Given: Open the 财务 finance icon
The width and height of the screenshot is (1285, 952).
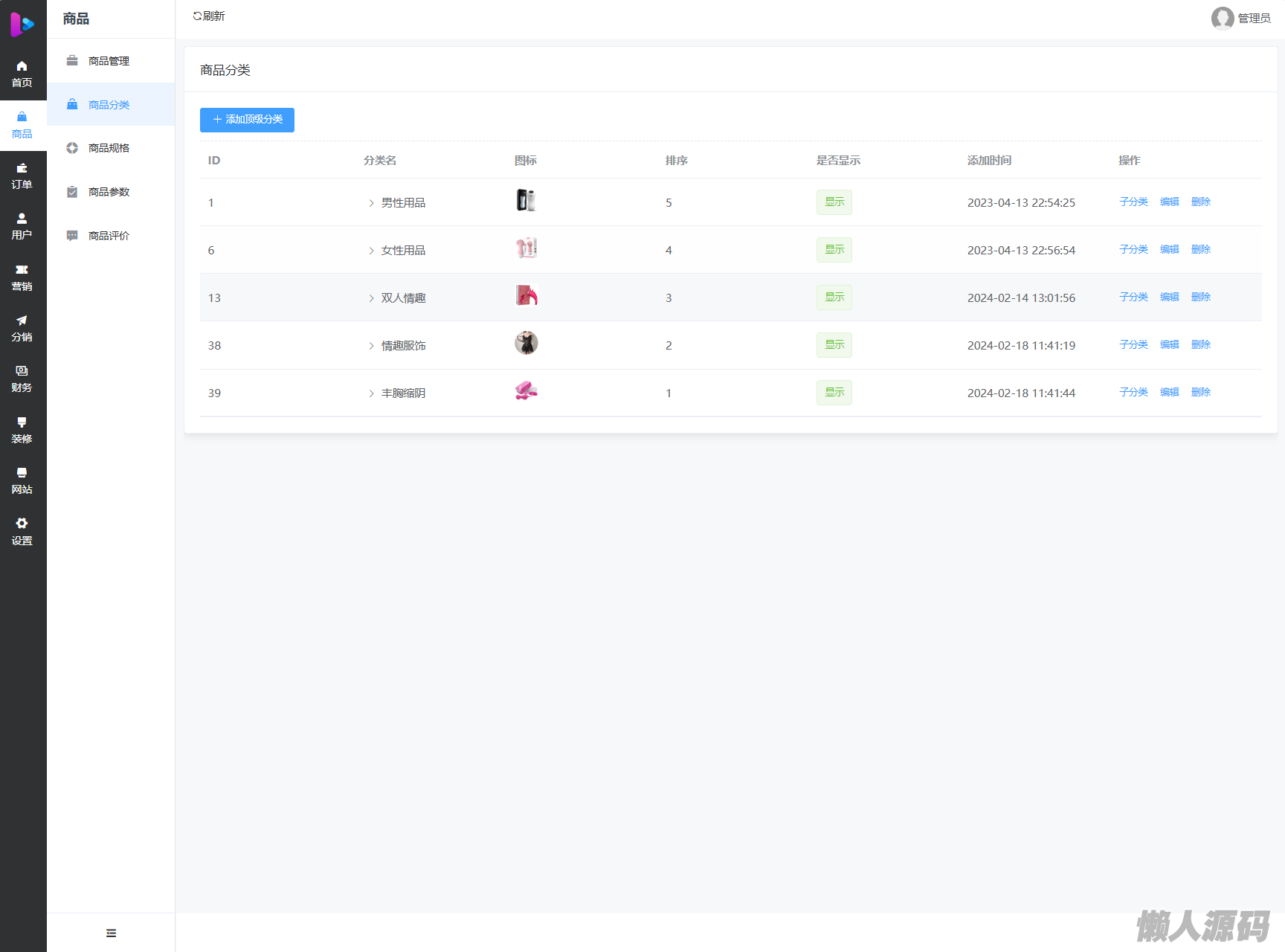Looking at the screenshot, I should coord(22,371).
